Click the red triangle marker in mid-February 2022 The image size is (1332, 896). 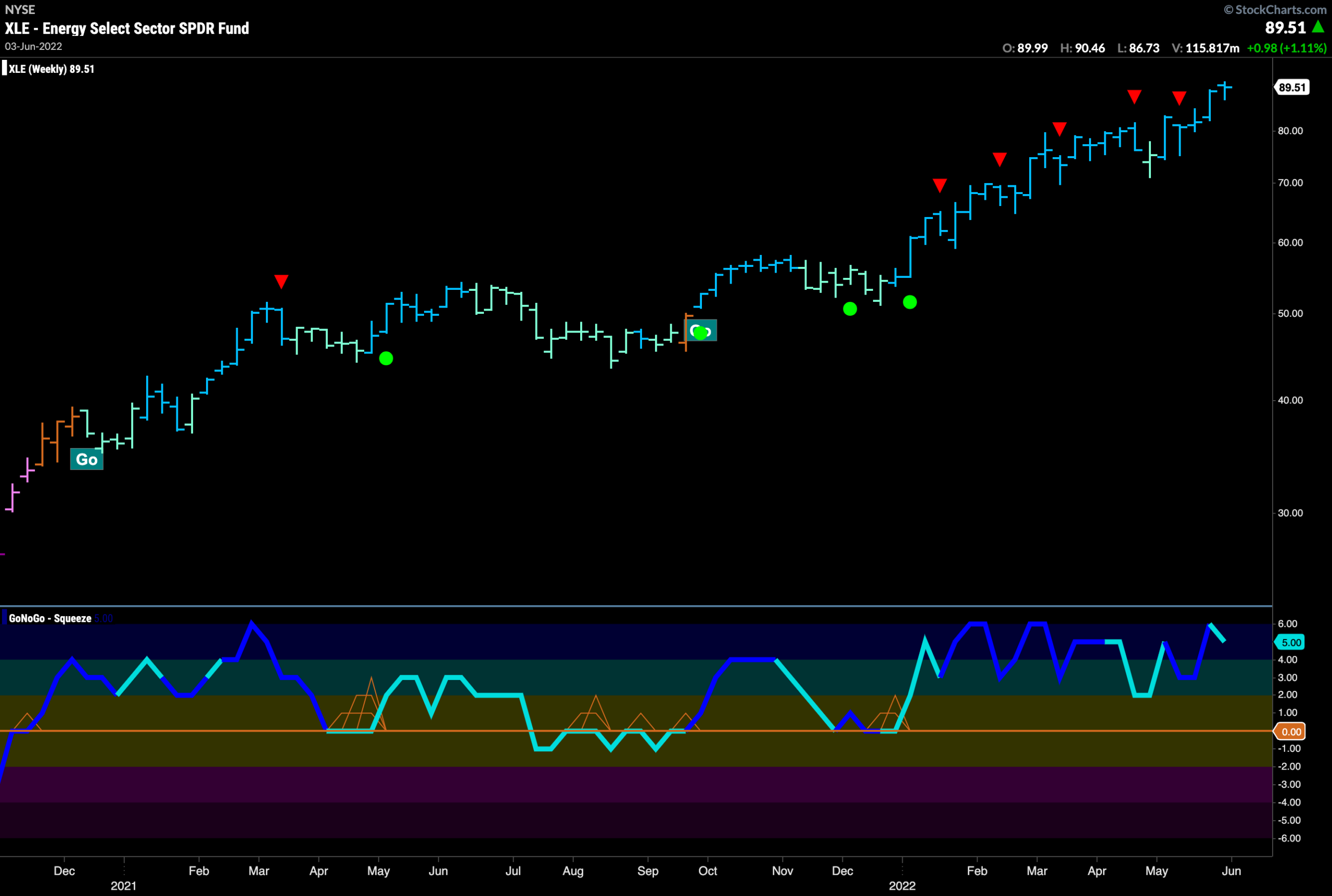pyautogui.click(x=1000, y=159)
